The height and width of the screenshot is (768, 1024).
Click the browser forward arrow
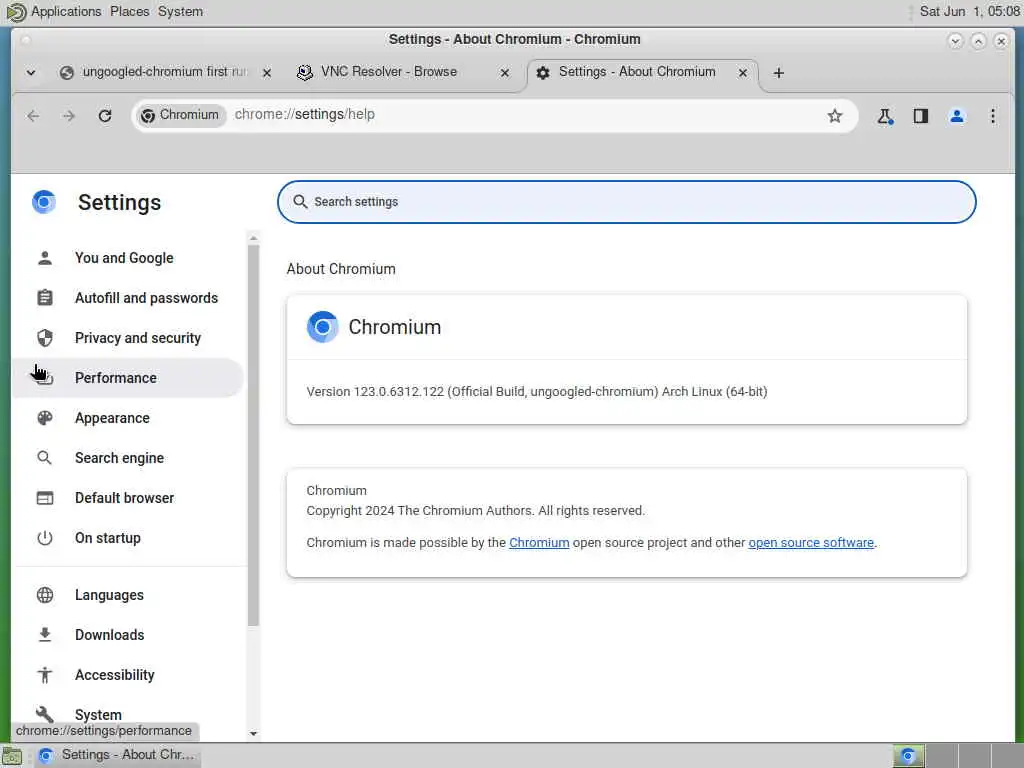69,116
